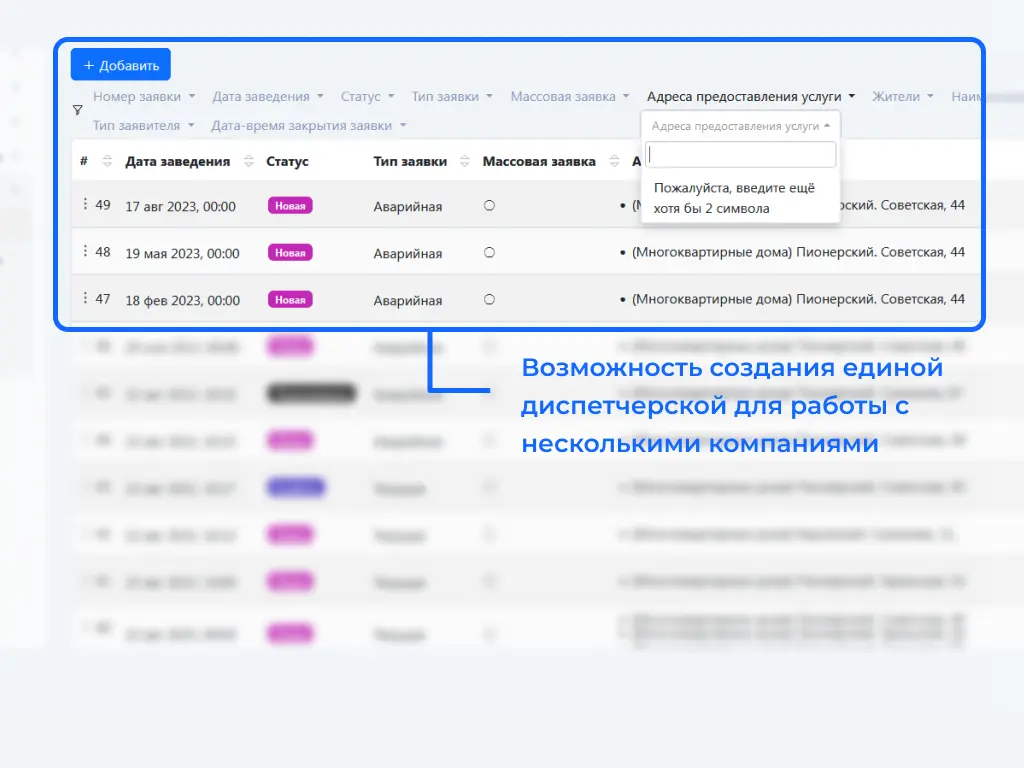Viewport: 1024px width, 768px height.
Task: Sort by # column arrows
Action: click(x=107, y=162)
